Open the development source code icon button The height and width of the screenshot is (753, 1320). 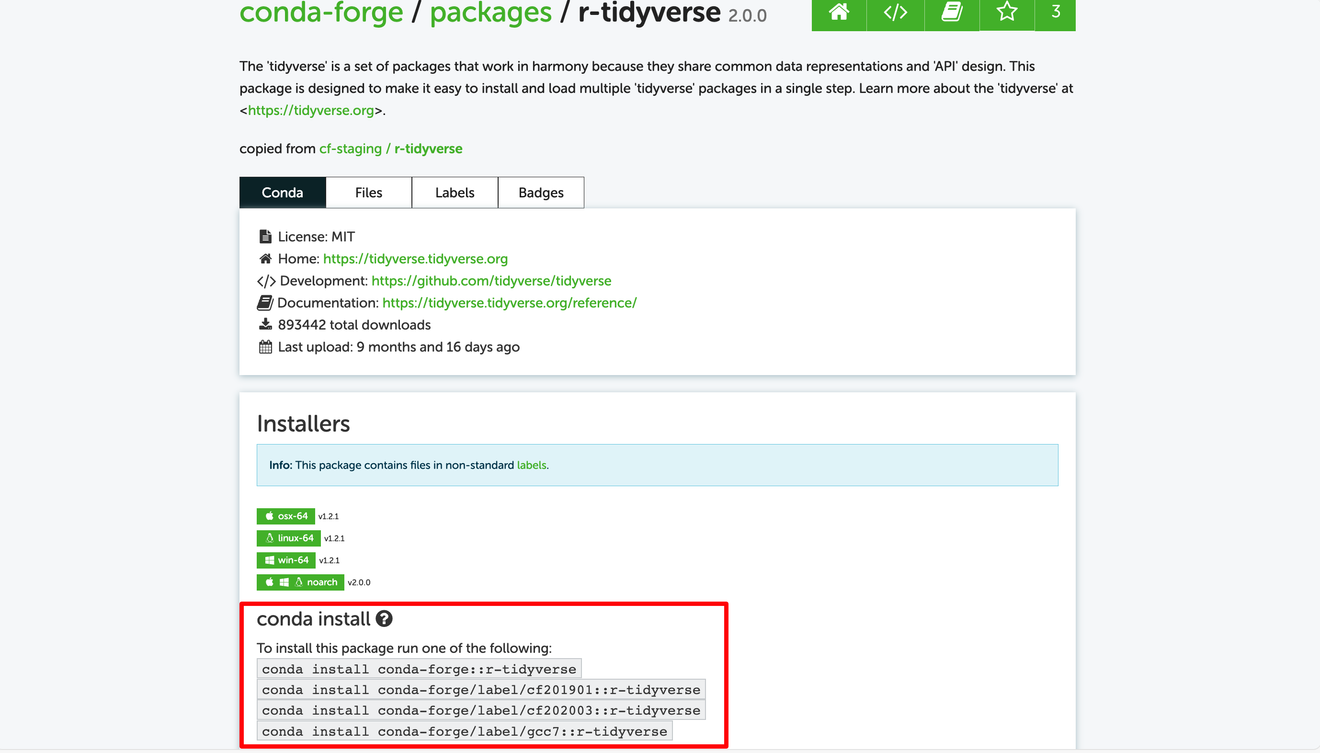[895, 13]
